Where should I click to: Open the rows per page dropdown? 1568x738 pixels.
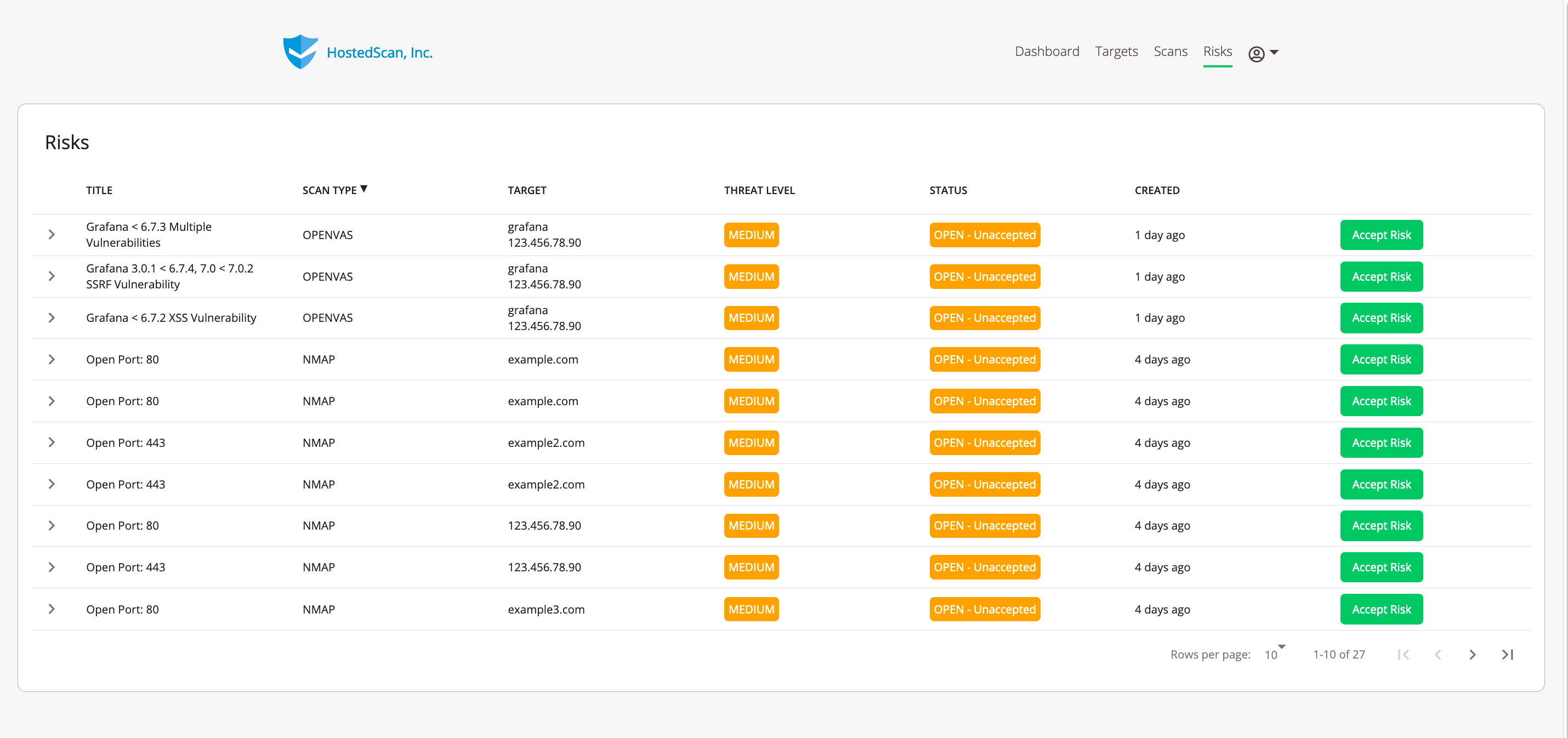[x=1275, y=654]
